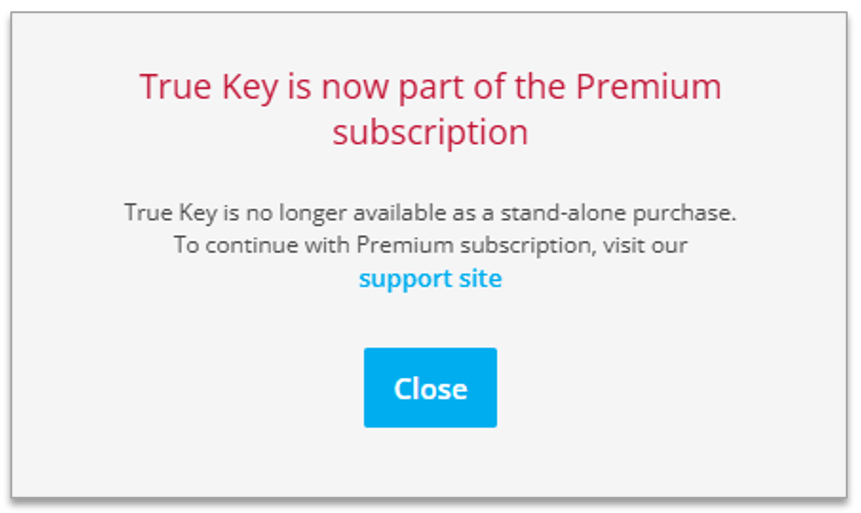
Task: Click the word 'Premium' in the heading
Action: point(648,87)
